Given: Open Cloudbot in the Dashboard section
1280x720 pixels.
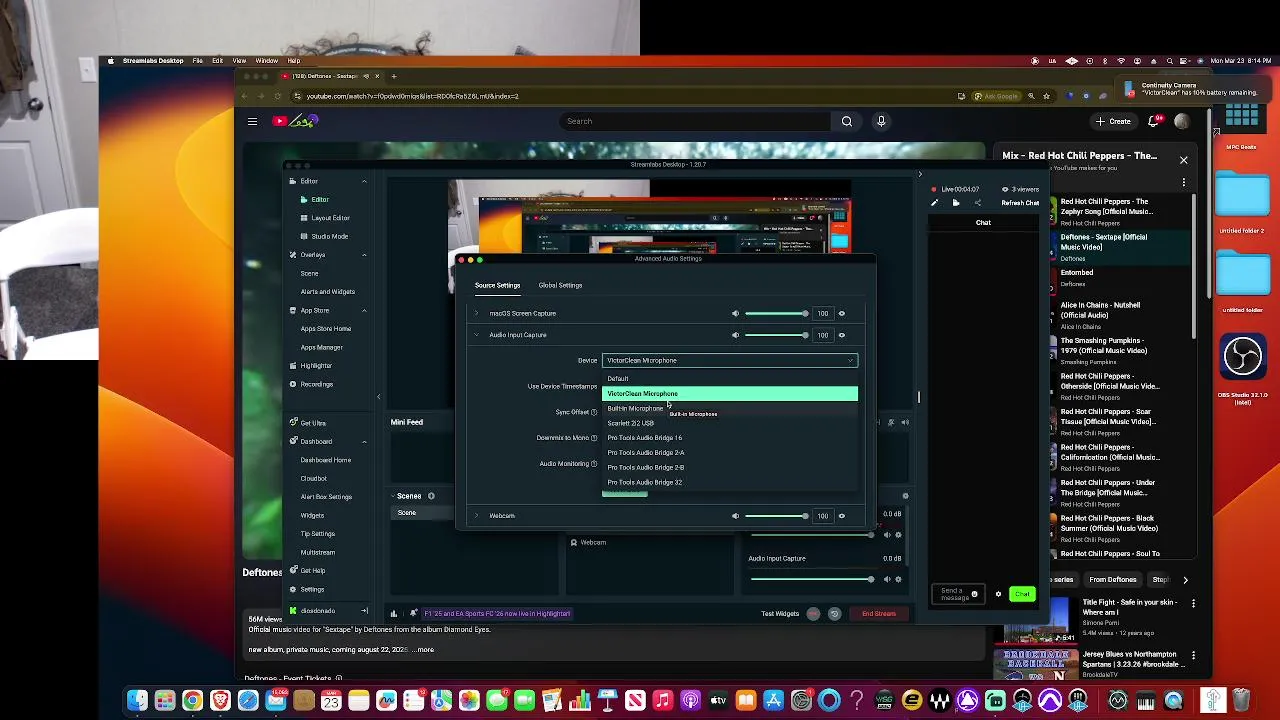Looking at the screenshot, I should [314, 478].
